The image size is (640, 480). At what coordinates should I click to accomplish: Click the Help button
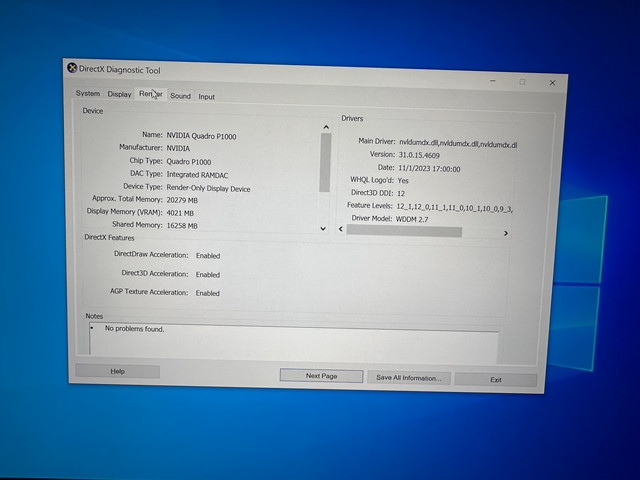pos(118,371)
